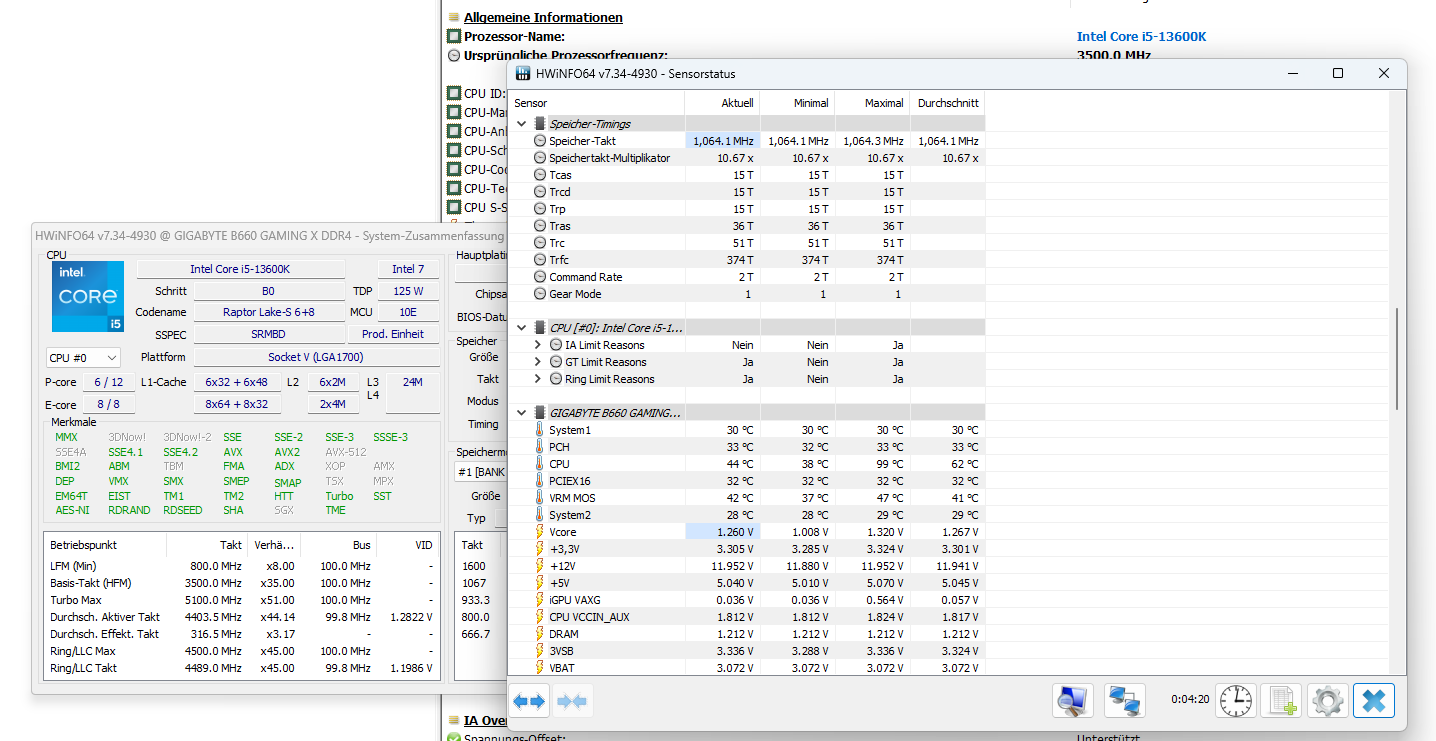The image size is (1436, 741).
Task: Click the expand columns arrows button
Action: coord(530,701)
